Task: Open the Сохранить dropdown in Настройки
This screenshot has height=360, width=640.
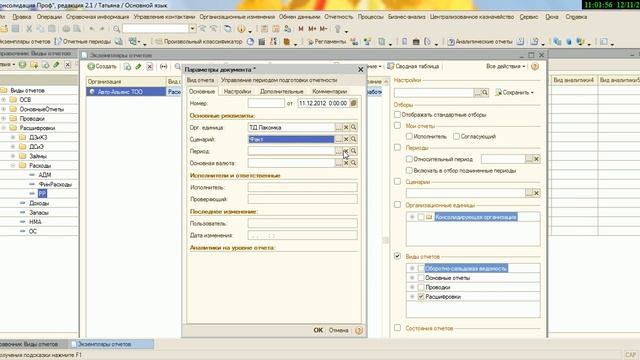Action: click(514, 93)
